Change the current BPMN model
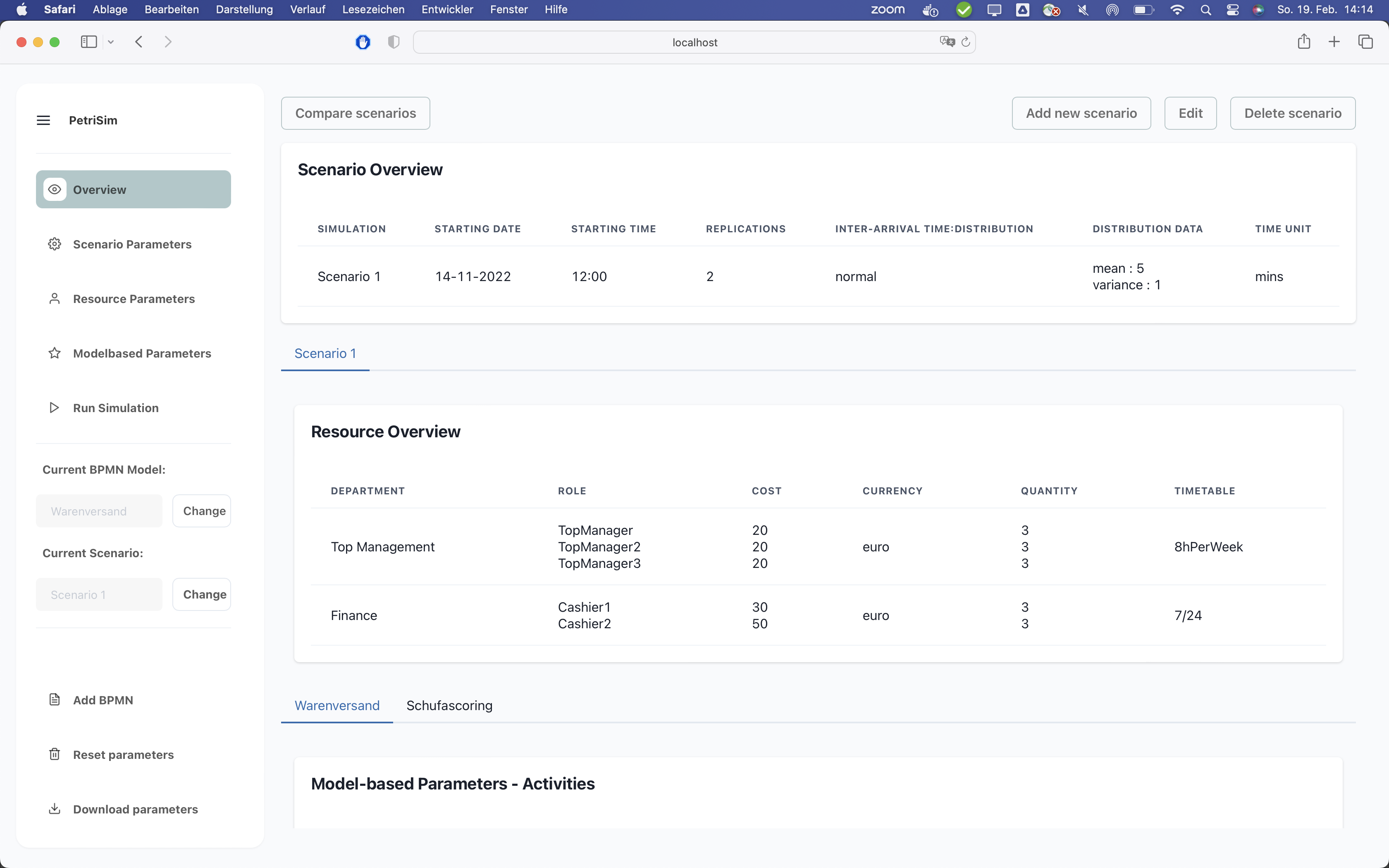 pyautogui.click(x=202, y=511)
